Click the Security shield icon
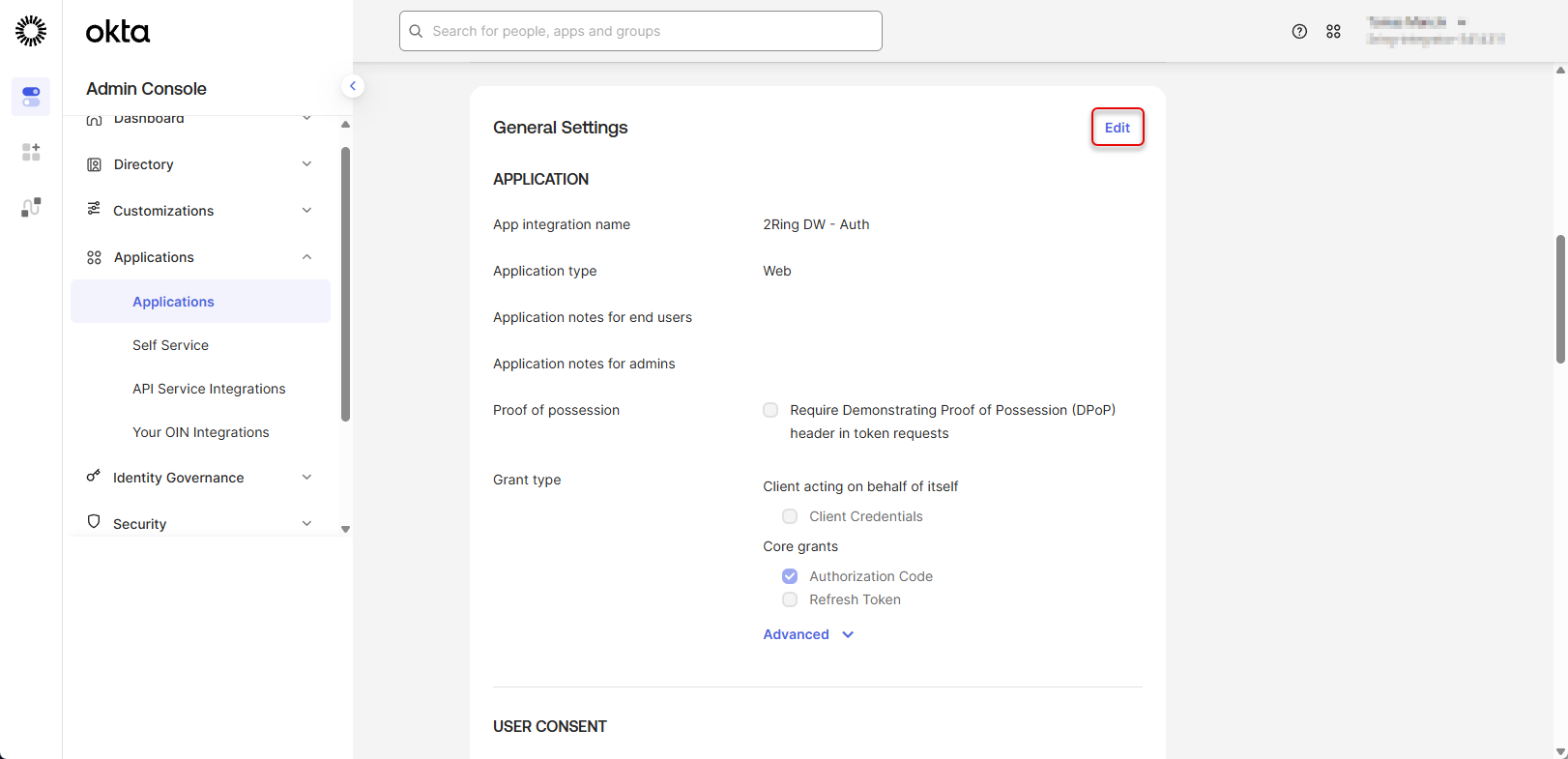This screenshot has height=759, width=1568. 94,523
